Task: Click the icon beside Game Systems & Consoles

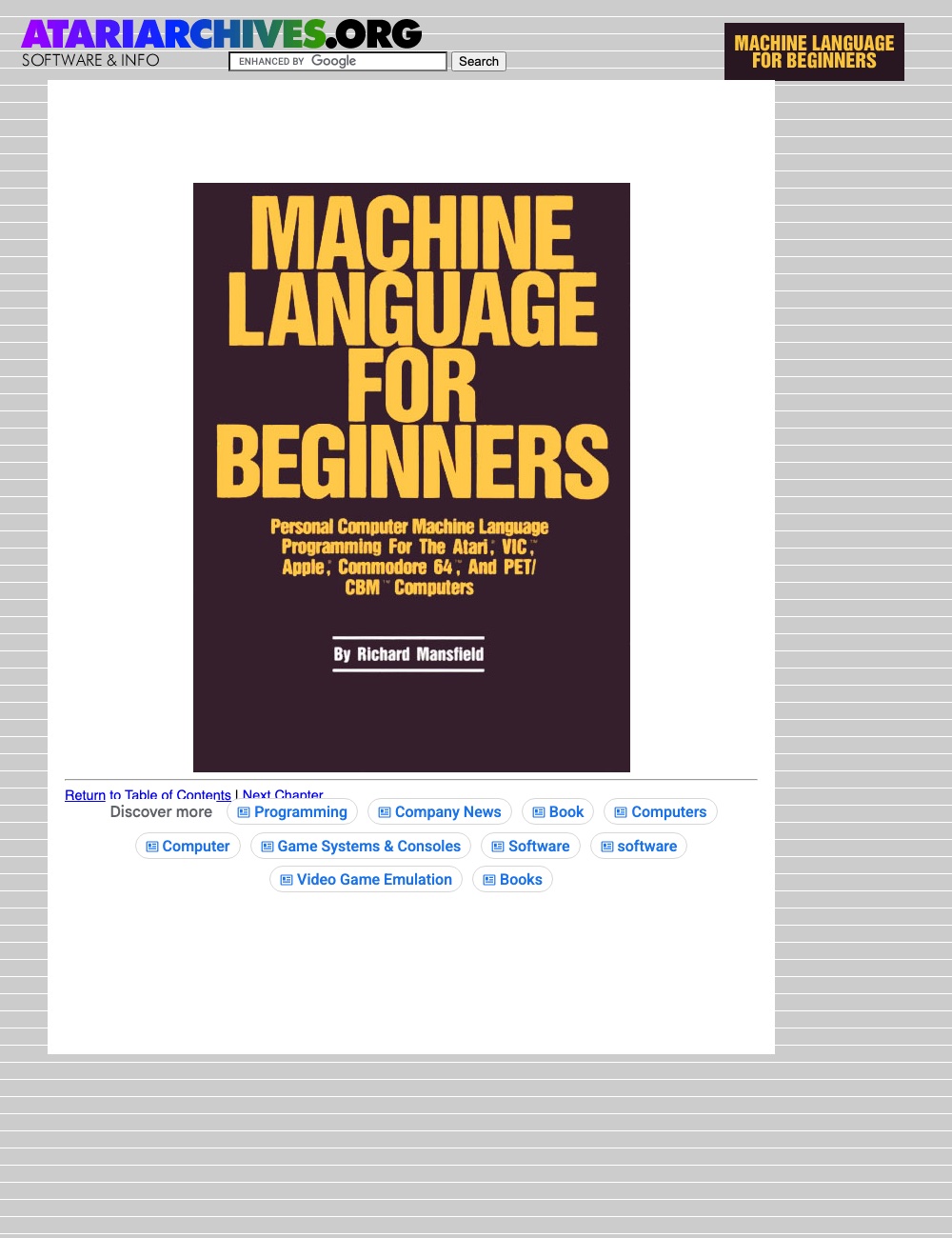Action: [x=268, y=847]
